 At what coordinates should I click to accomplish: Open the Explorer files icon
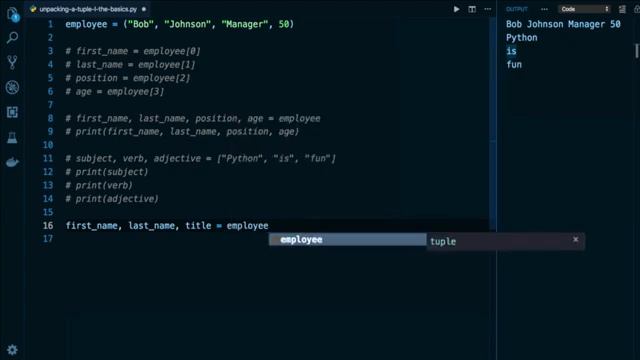click(x=13, y=14)
